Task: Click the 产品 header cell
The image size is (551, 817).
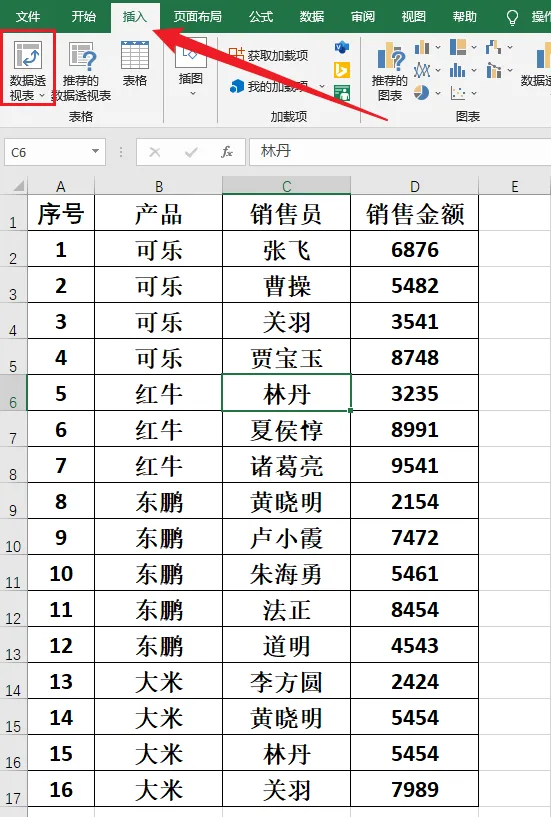Action: 158,213
